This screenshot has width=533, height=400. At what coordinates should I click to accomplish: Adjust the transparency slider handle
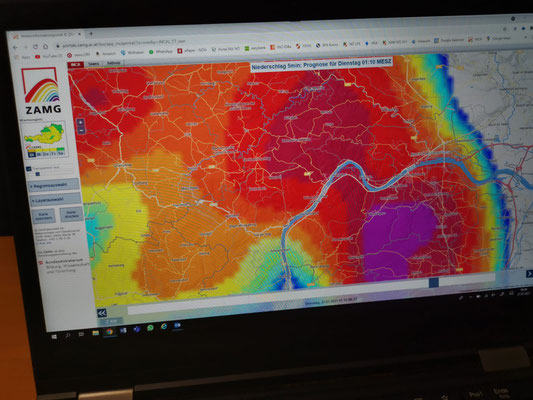pyautogui.click(x=38, y=174)
